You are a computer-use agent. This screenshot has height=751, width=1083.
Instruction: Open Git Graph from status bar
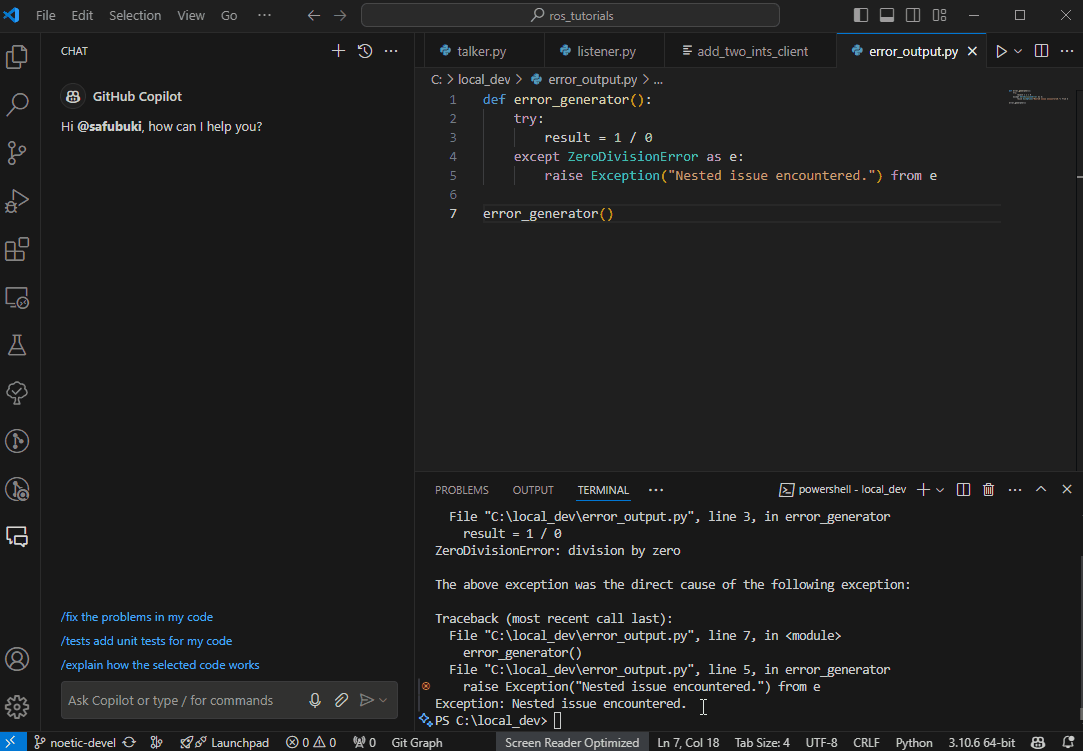[416, 742]
